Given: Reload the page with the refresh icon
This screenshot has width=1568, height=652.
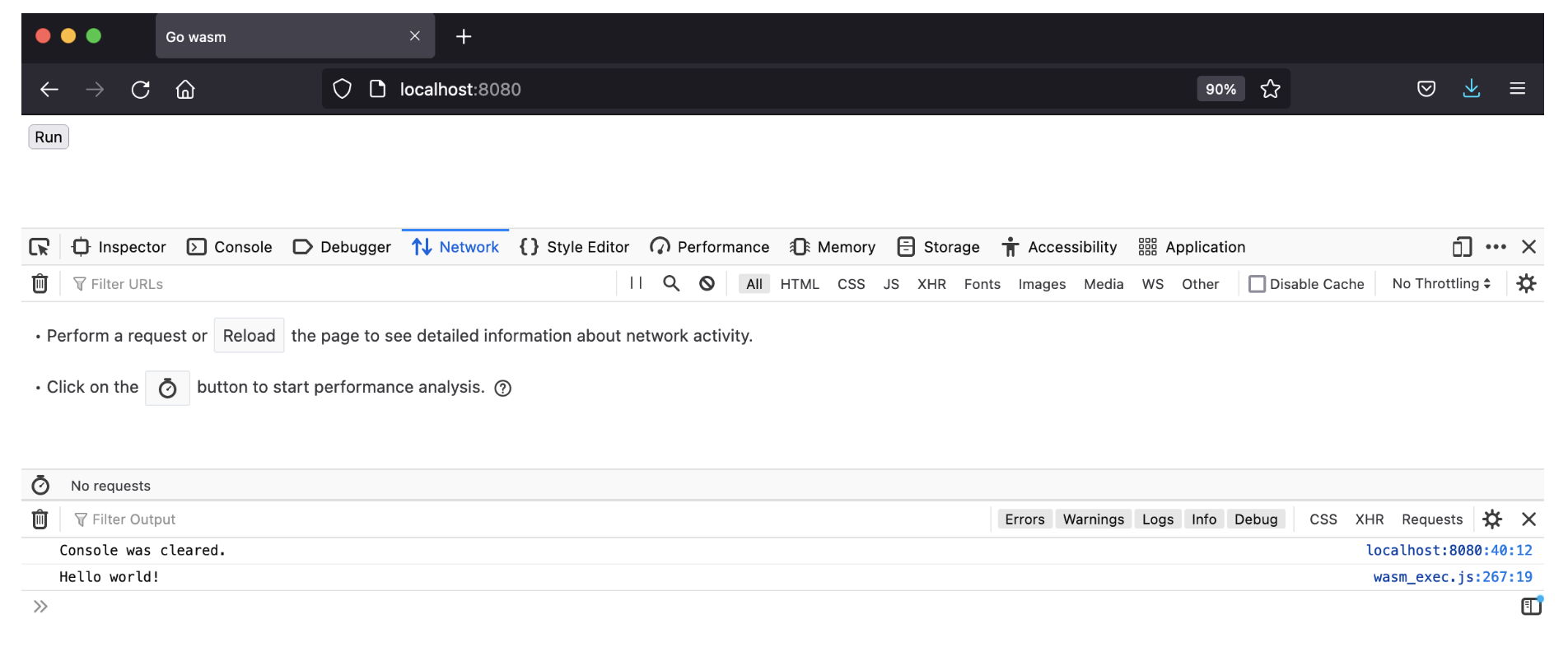Looking at the screenshot, I should coord(140,89).
